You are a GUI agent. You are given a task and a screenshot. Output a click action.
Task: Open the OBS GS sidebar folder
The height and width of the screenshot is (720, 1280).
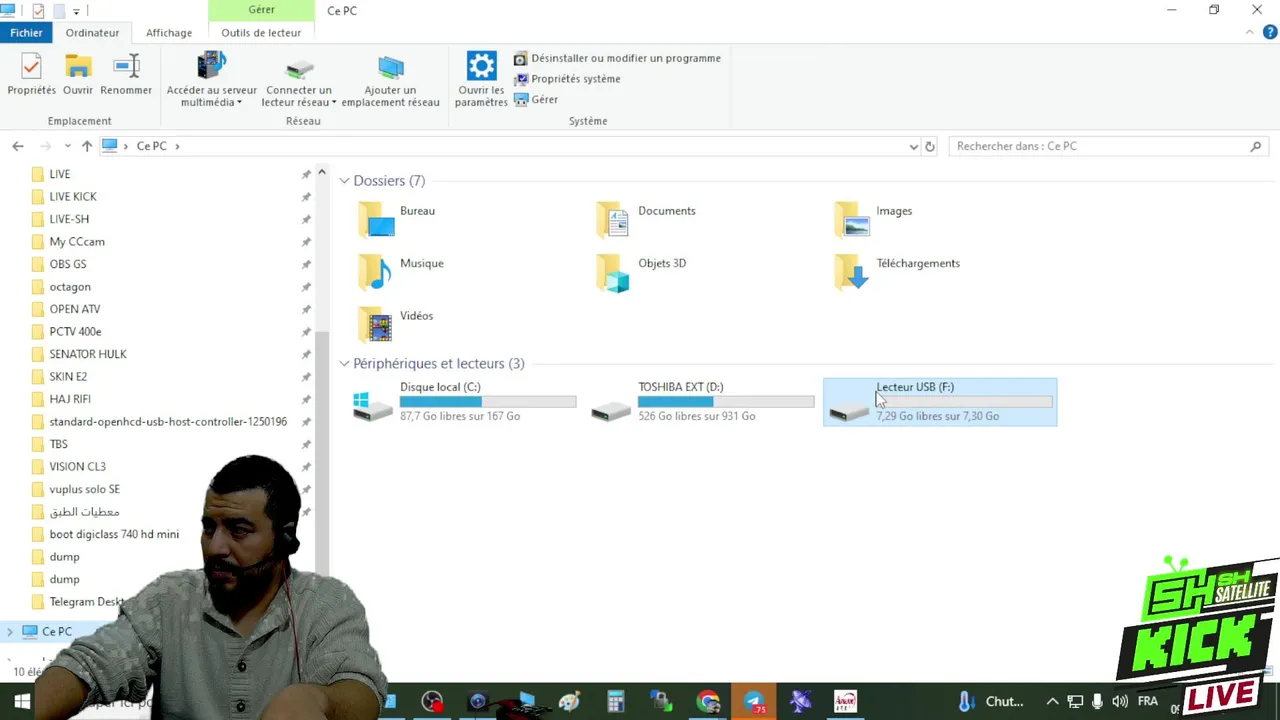(x=68, y=264)
